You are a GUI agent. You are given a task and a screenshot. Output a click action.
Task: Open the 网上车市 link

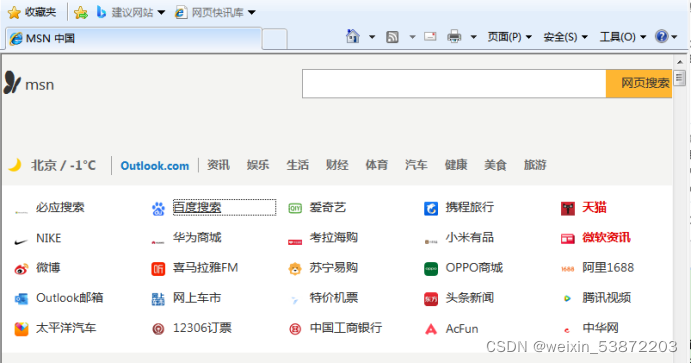(197, 298)
